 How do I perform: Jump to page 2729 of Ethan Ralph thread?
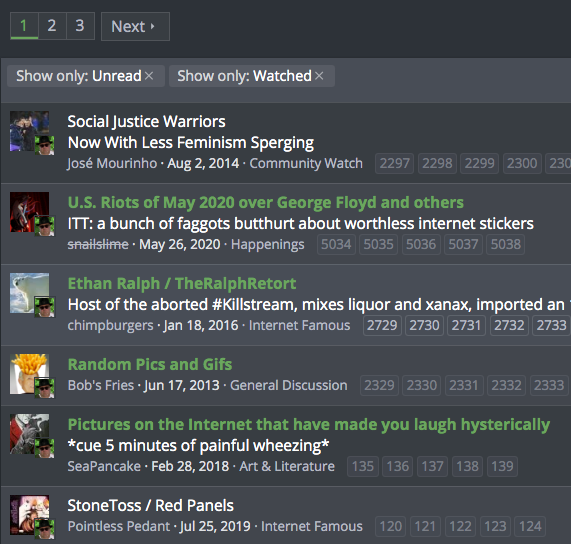point(382,325)
